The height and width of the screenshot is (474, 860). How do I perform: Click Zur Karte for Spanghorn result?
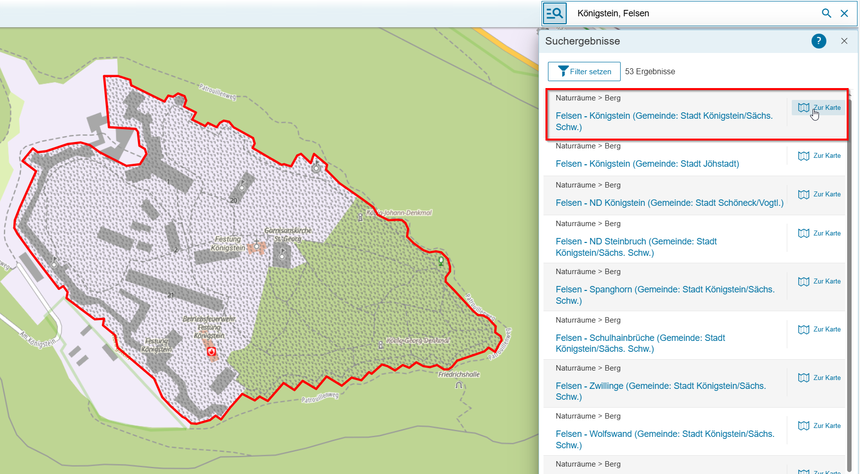tap(819, 281)
